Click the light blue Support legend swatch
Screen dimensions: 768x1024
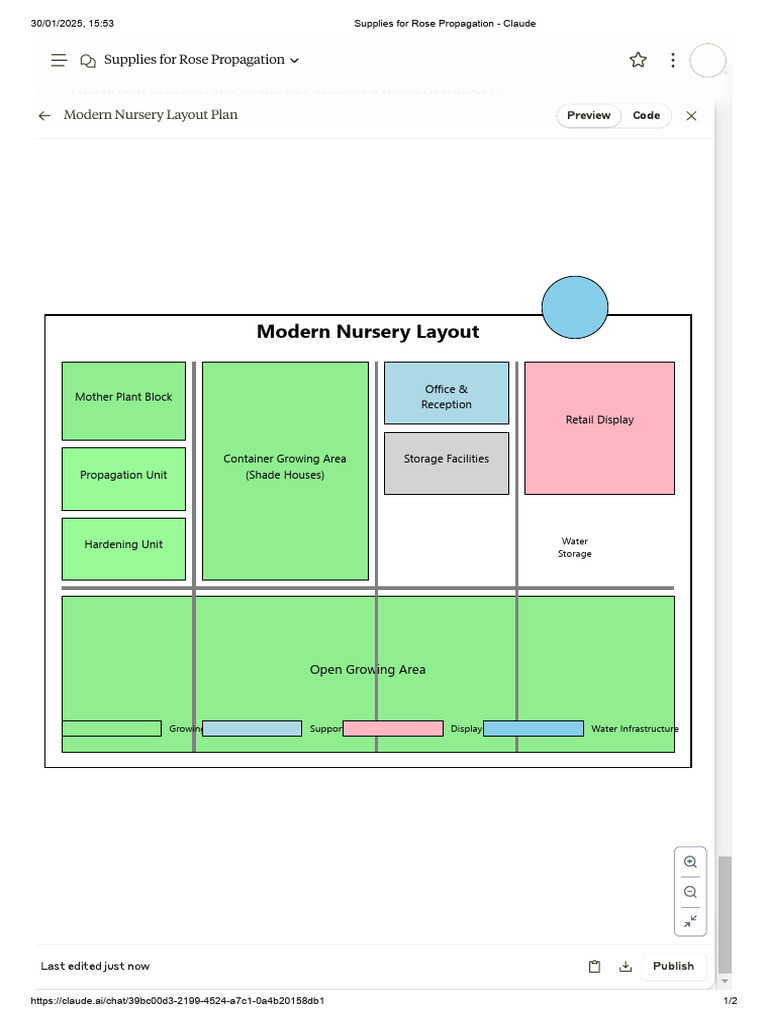pyautogui.click(x=252, y=729)
